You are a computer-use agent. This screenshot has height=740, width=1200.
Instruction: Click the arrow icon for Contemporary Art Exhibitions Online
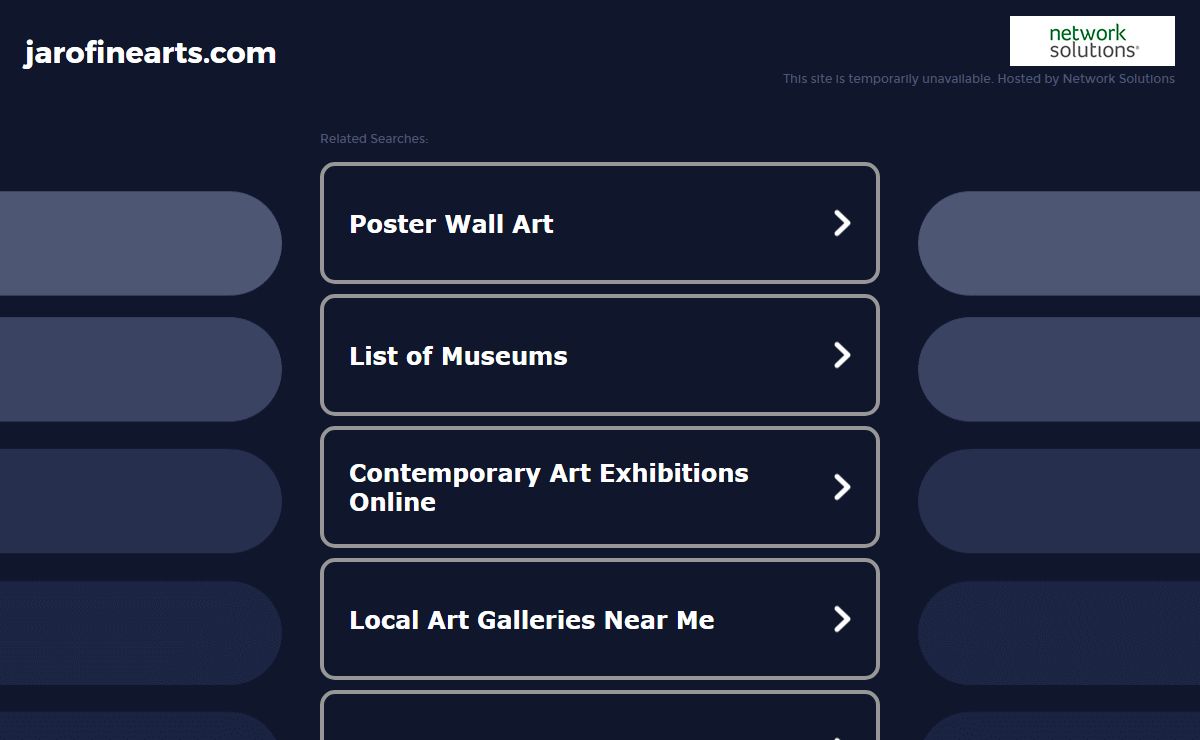(842, 487)
